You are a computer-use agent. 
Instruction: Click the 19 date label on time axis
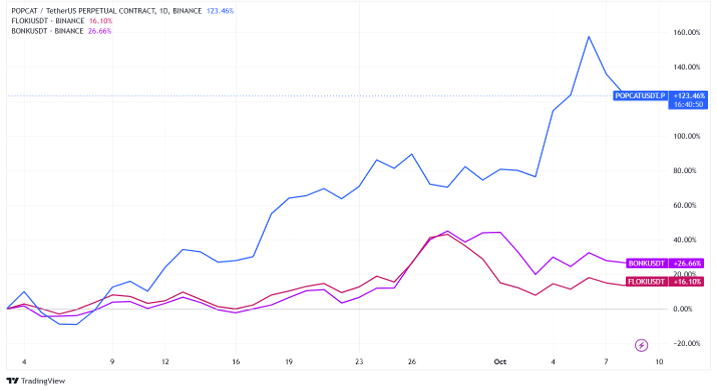click(289, 362)
